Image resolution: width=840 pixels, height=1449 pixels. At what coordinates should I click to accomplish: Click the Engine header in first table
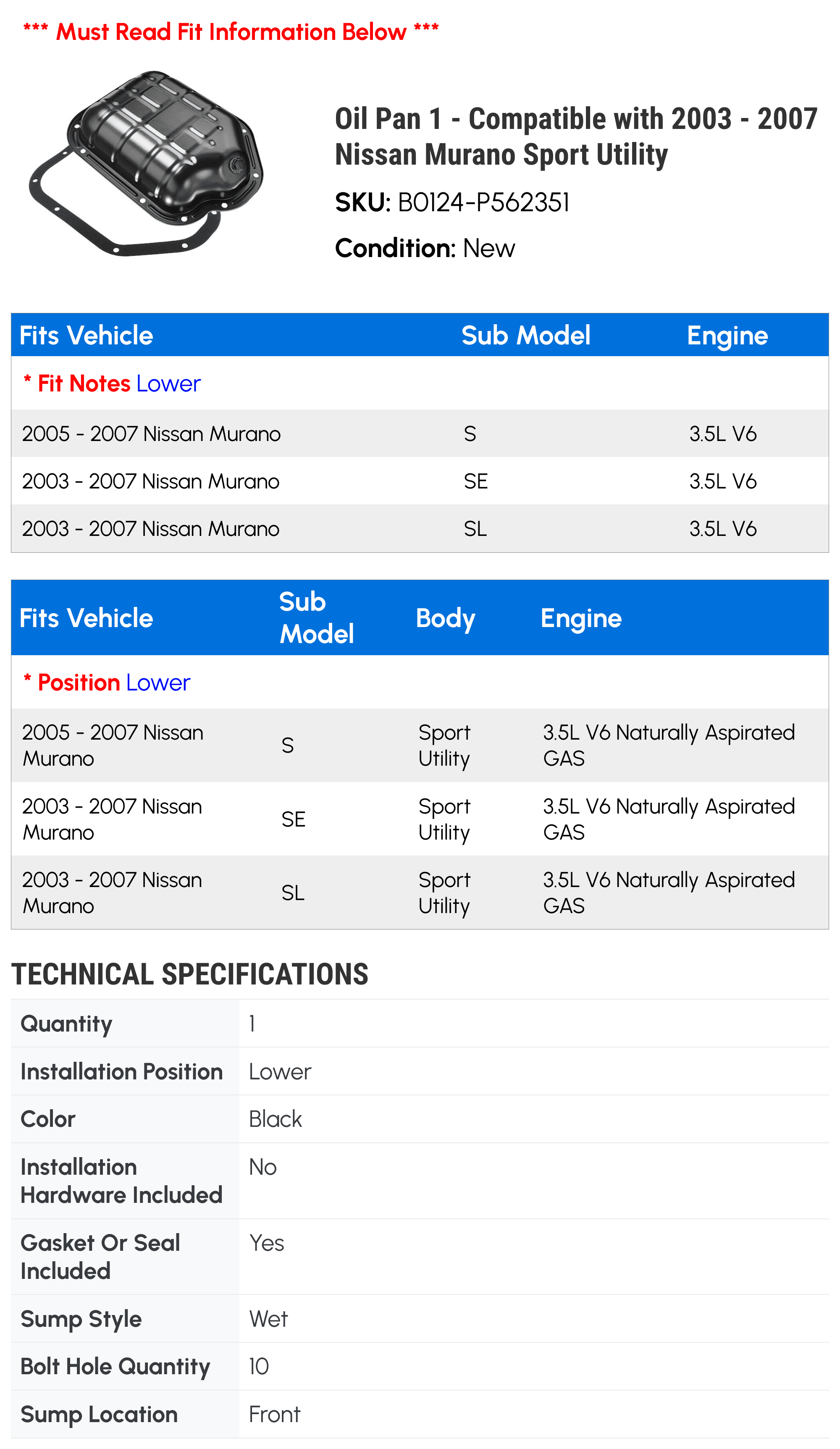tap(727, 335)
